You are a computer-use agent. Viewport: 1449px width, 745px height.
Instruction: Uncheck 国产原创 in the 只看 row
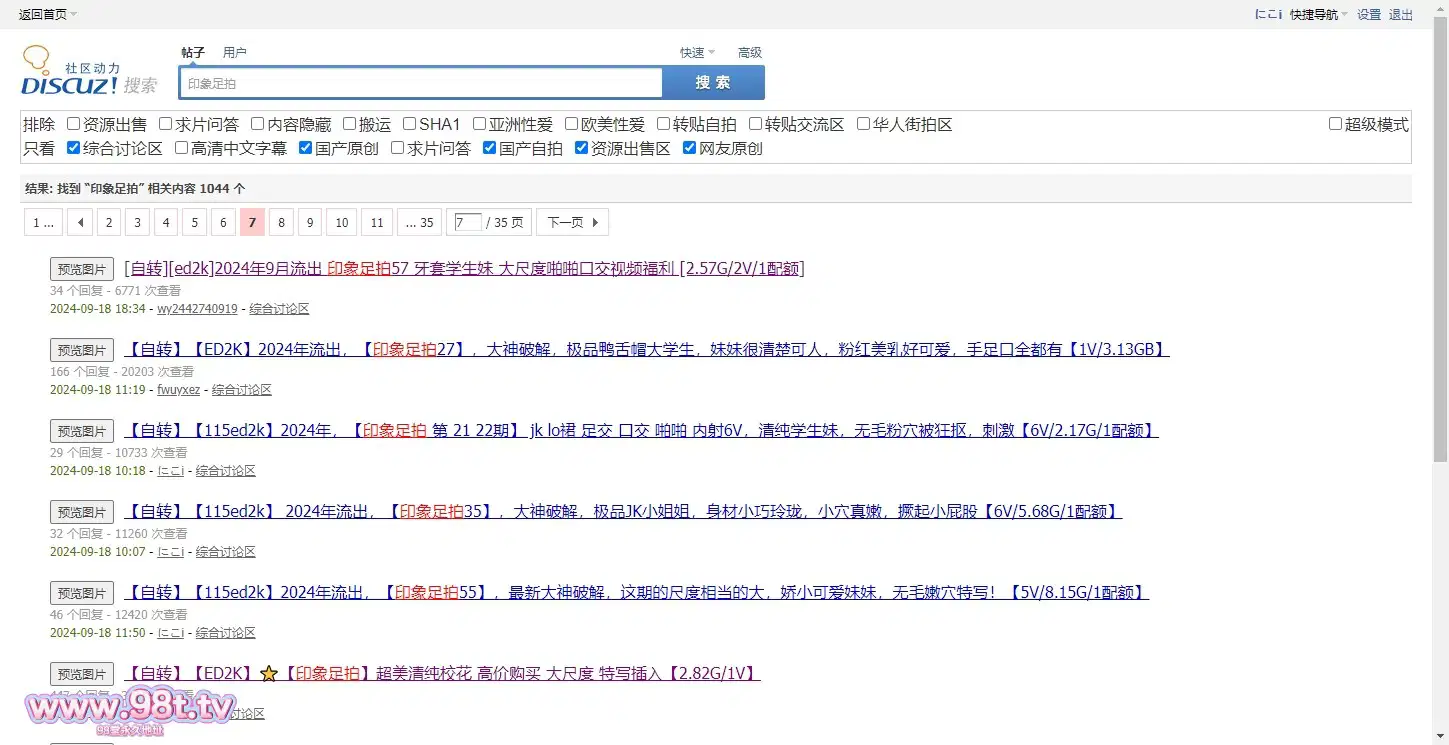[305, 148]
